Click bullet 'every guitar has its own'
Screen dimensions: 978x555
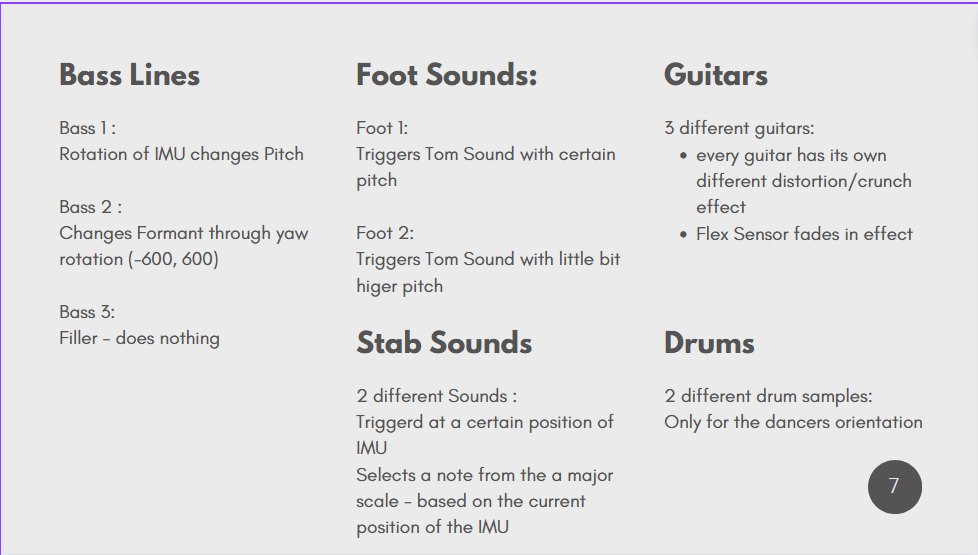tap(791, 155)
